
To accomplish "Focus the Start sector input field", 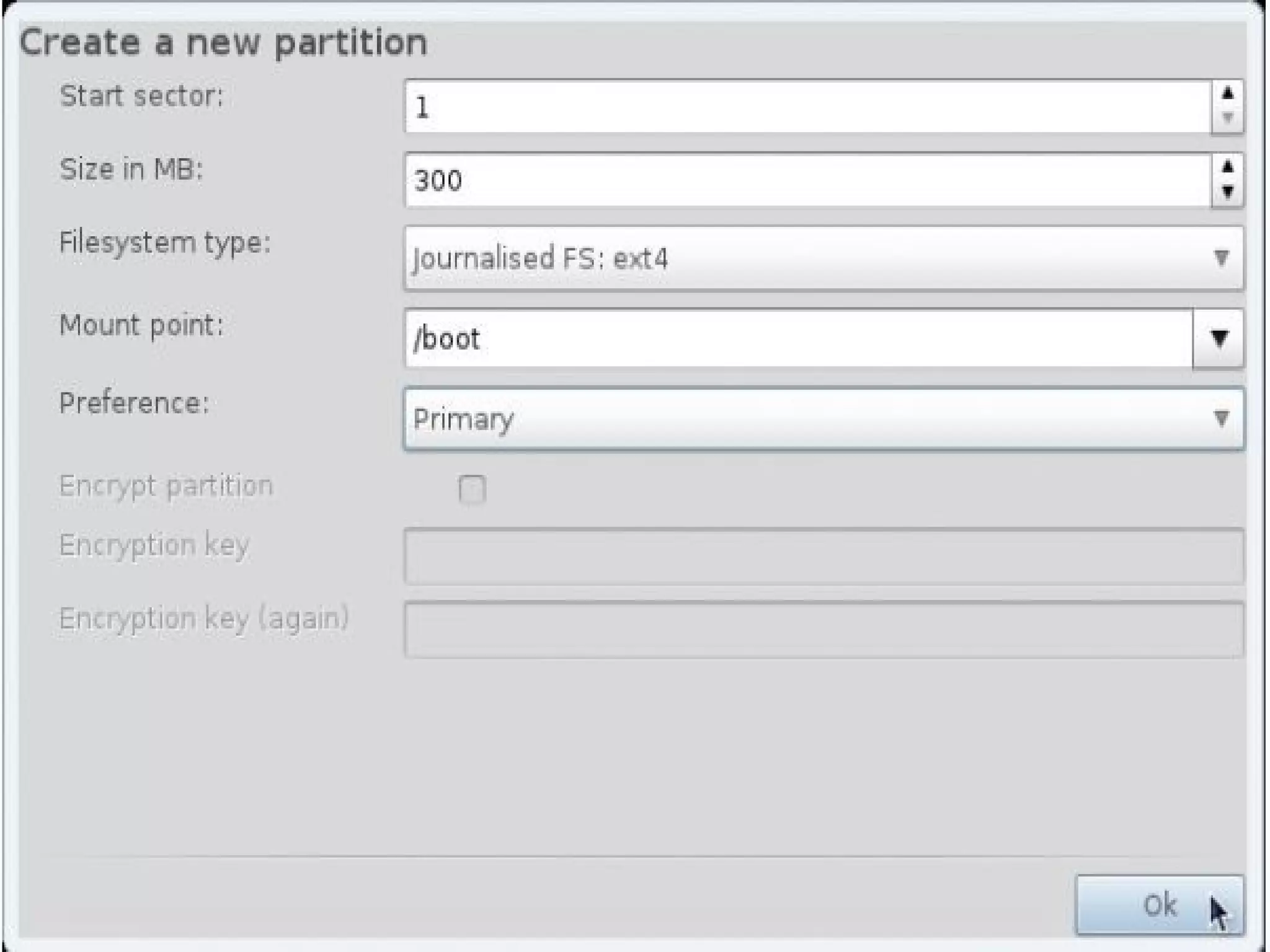I will (x=806, y=107).
